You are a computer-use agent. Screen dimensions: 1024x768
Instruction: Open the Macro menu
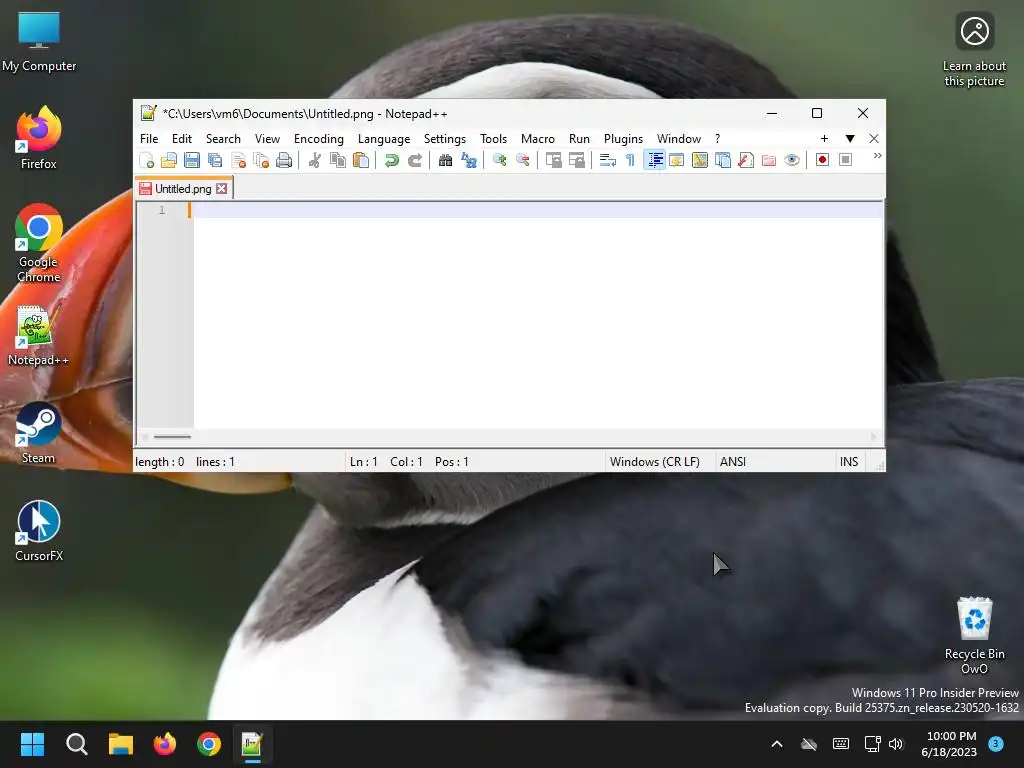click(537, 138)
